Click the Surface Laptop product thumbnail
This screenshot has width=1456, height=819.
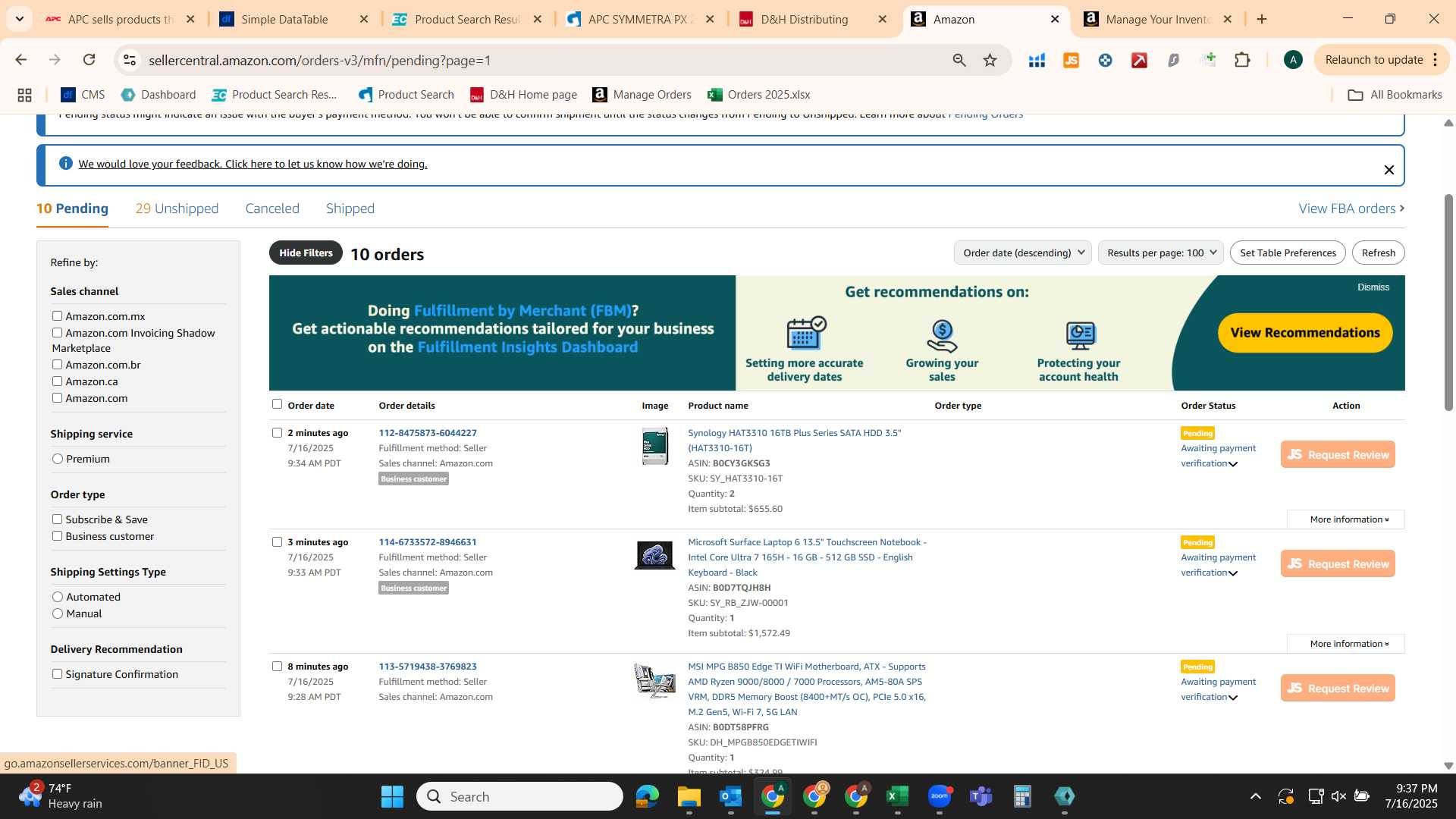654,555
